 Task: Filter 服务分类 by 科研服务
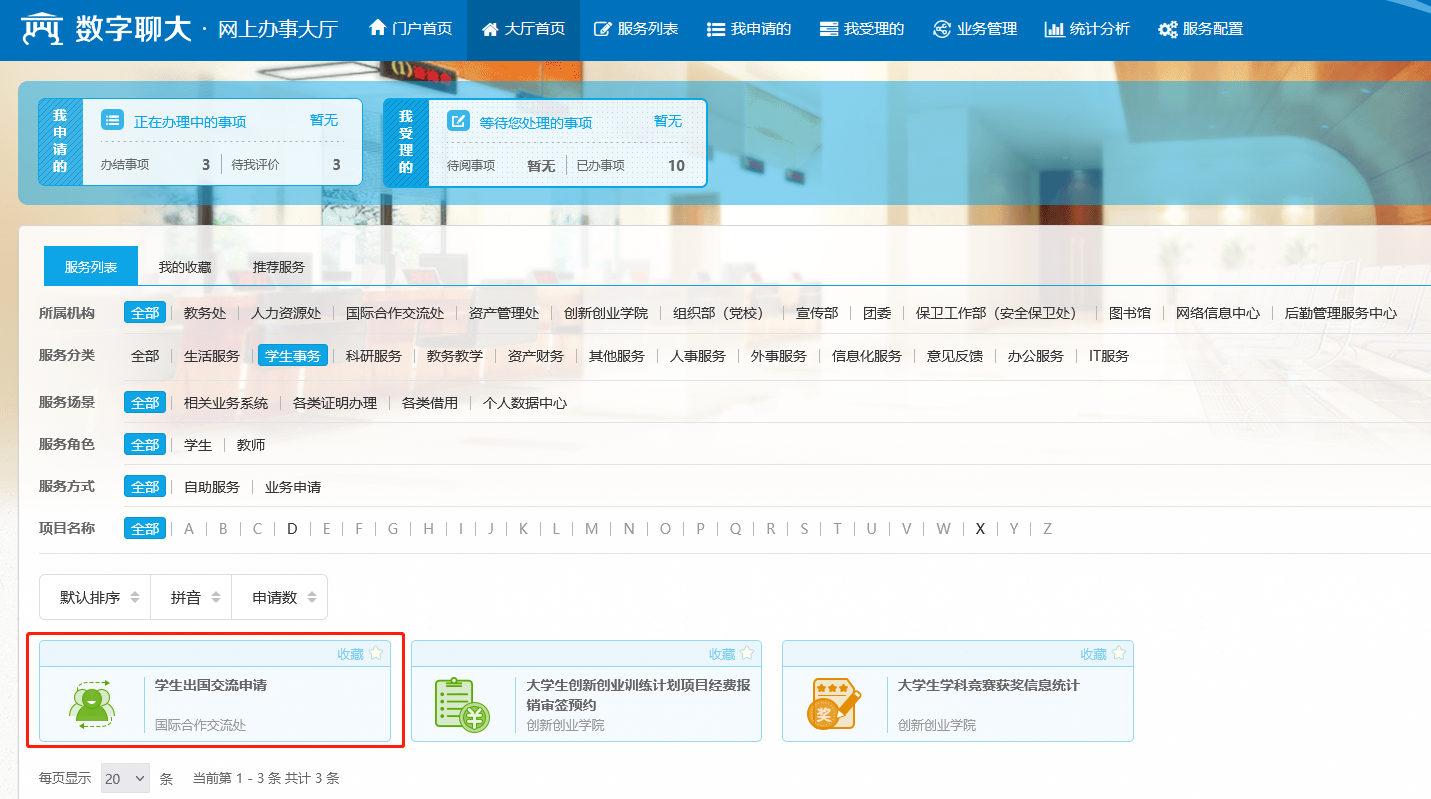point(373,356)
